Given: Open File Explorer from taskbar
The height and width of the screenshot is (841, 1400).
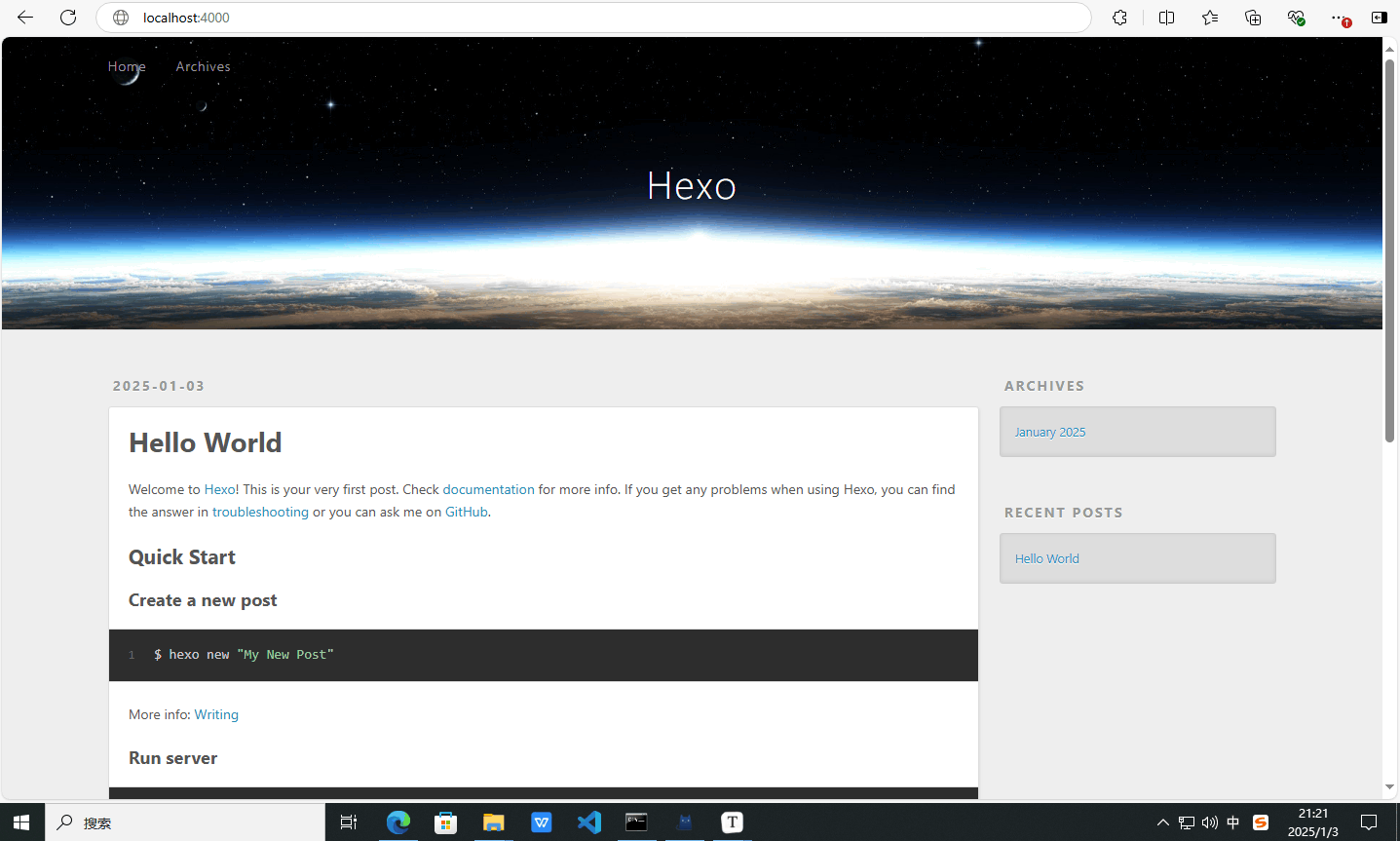Looking at the screenshot, I should click(493, 822).
